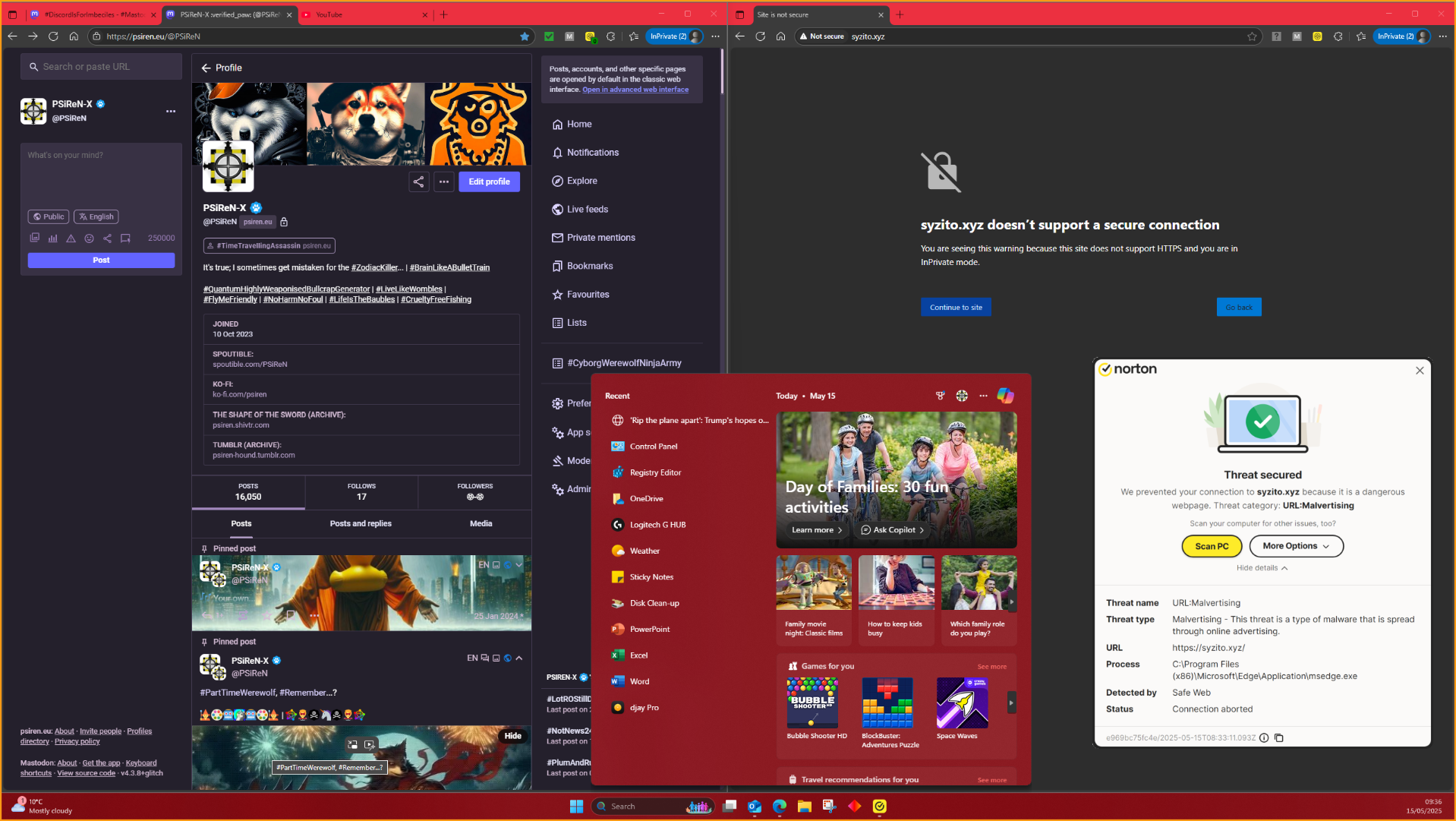Click the 'Not secure' badge in address bar

click(821, 36)
